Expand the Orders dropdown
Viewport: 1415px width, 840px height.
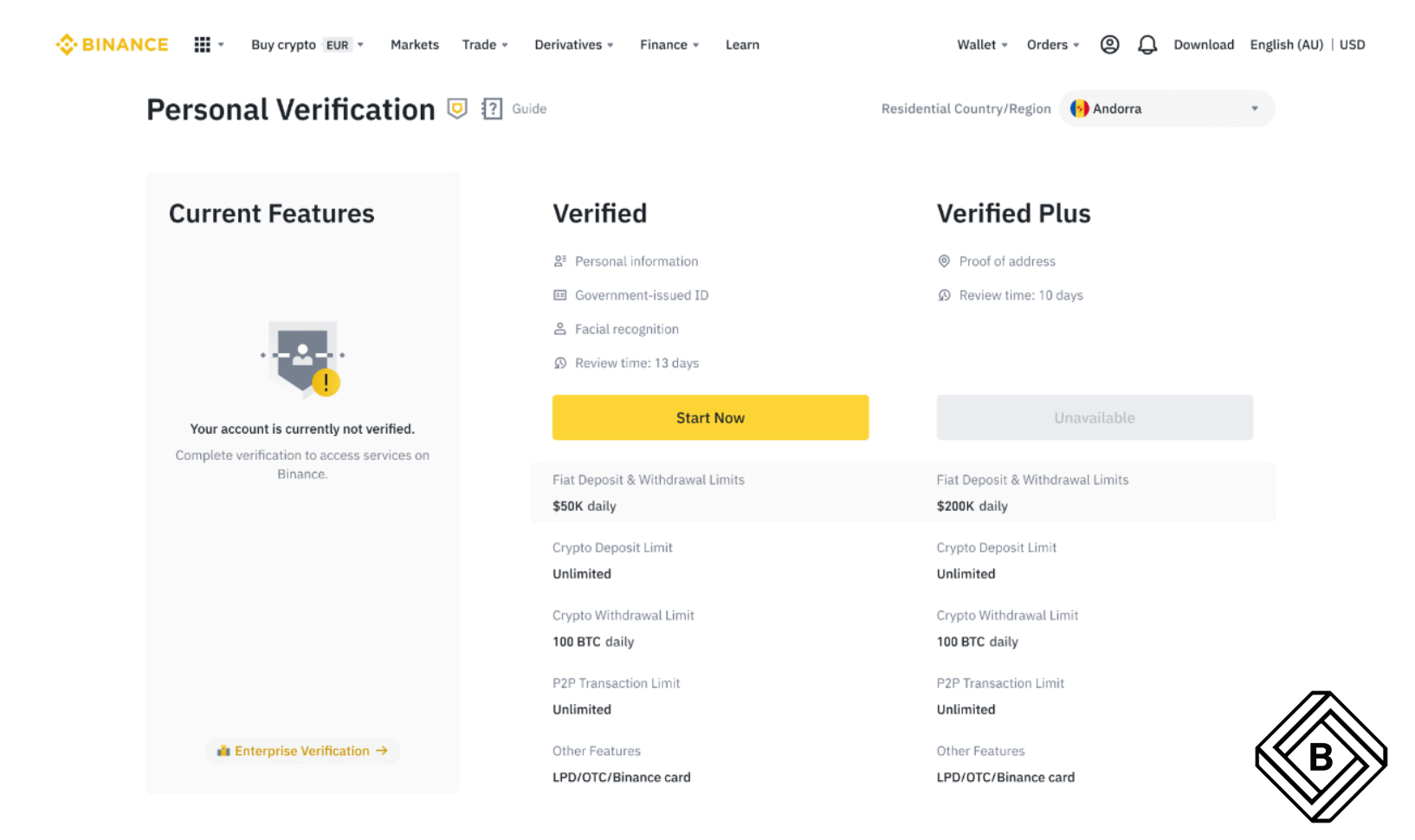click(x=1053, y=44)
